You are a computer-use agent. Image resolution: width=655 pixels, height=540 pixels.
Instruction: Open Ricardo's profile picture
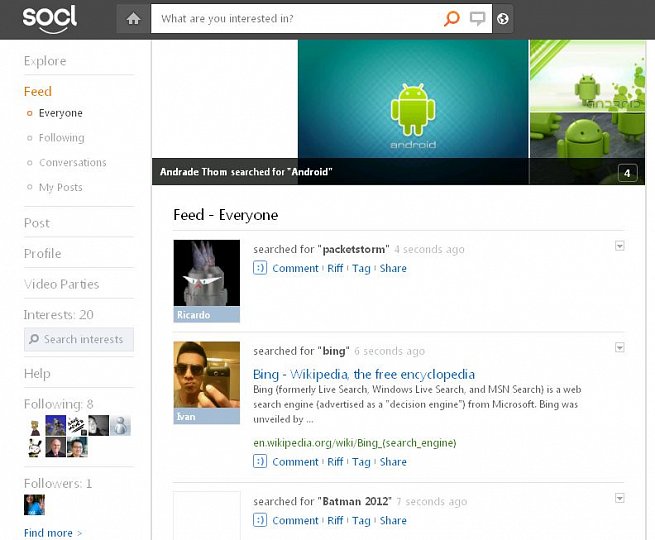[x=207, y=273]
